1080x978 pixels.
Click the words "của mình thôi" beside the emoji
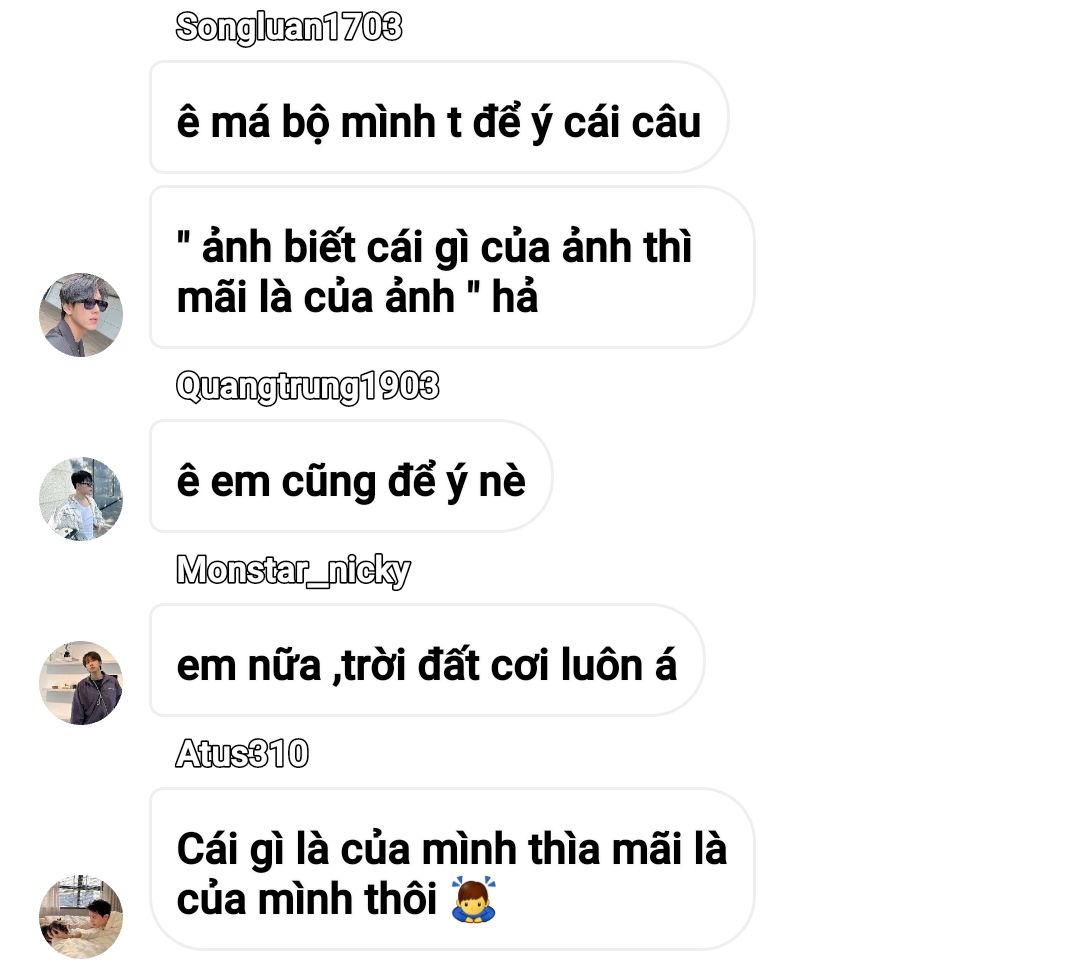[x=307, y=899]
